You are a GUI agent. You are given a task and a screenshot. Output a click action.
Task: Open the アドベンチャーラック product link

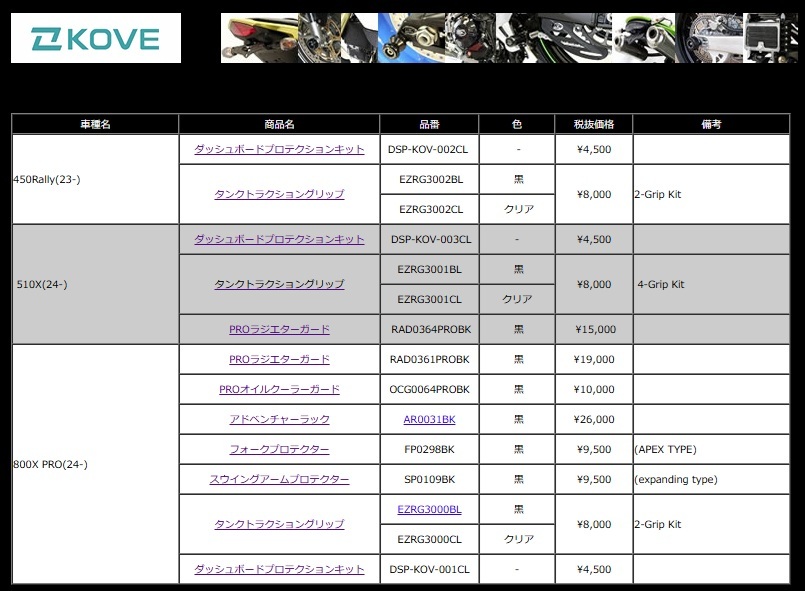coord(279,419)
